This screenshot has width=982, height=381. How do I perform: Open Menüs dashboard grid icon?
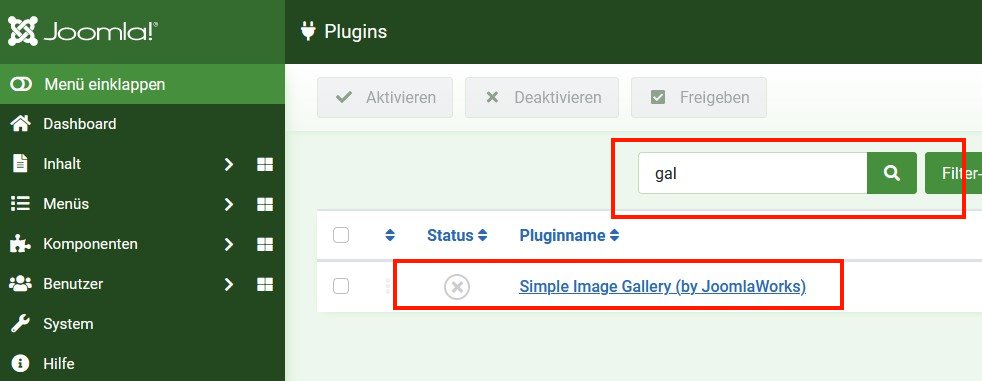tap(265, 204)
